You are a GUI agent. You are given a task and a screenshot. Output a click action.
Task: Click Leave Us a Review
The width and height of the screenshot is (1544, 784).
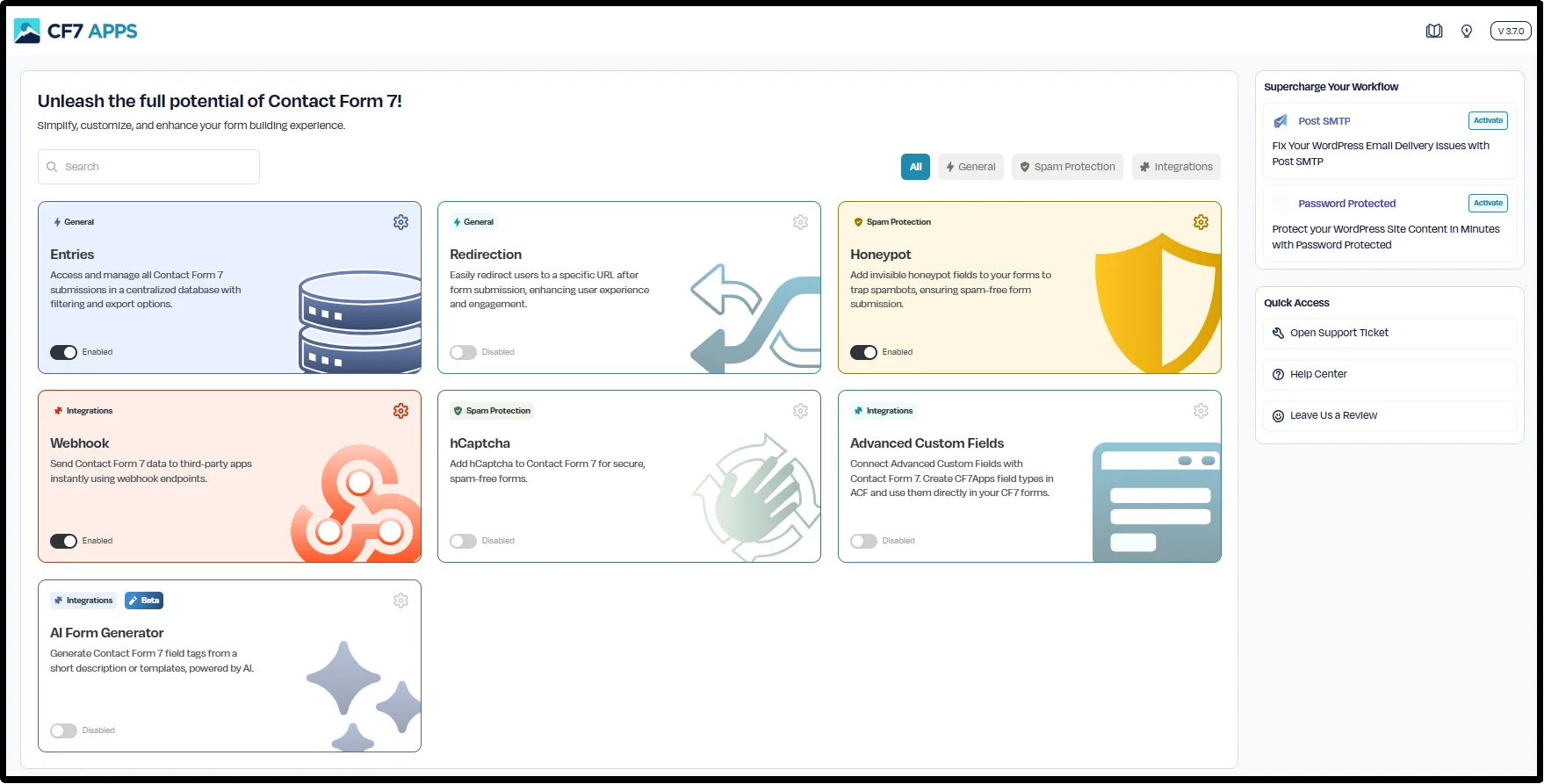pos(1389,415)
